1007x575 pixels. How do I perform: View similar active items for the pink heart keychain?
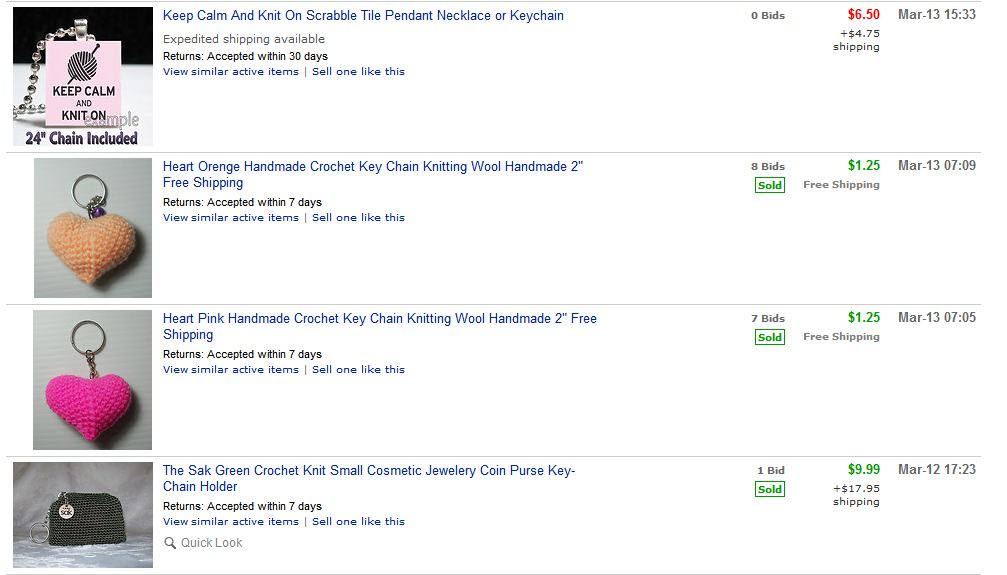click(231, 369)
